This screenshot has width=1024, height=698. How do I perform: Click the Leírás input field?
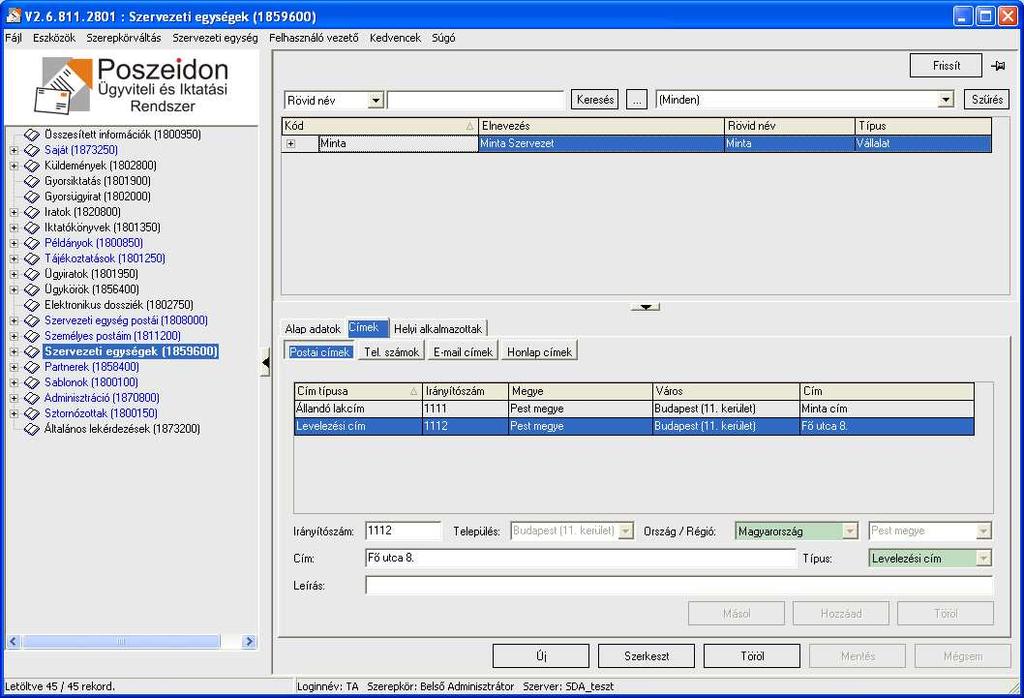(x=679, y=586)
